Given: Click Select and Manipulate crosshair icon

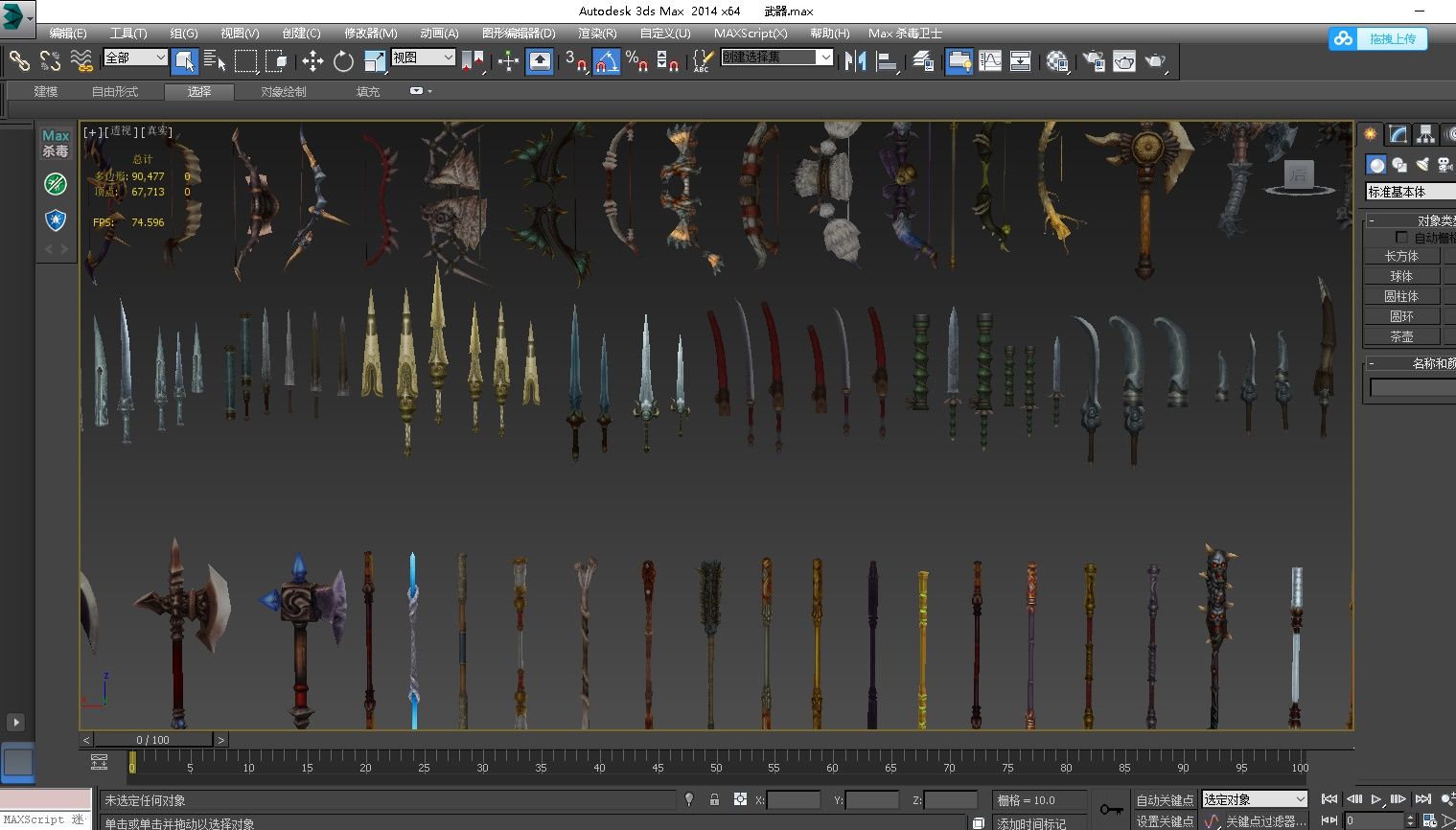Looking at the screenshot, I should (508, 61).
